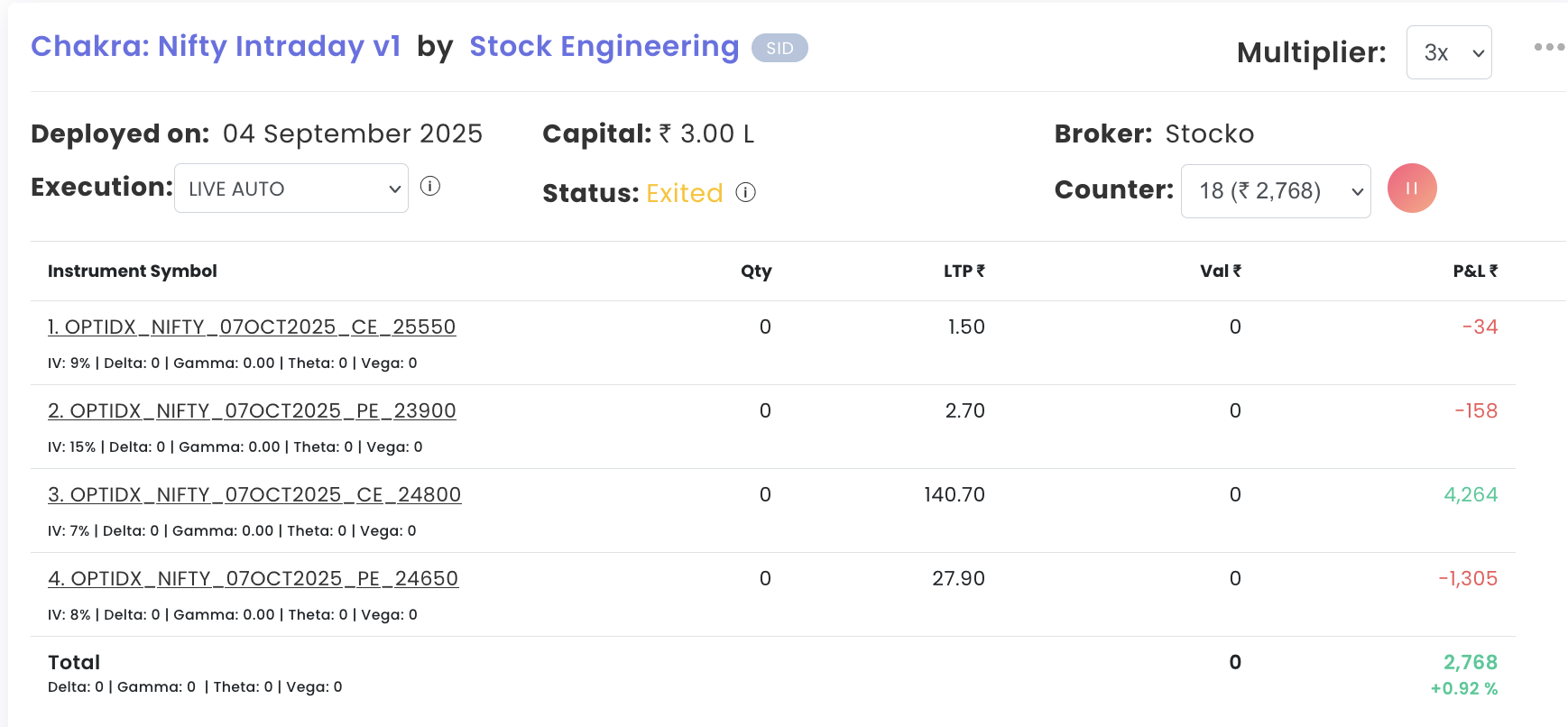Click the info icon beside Execution dropdown

pos(430,187)
